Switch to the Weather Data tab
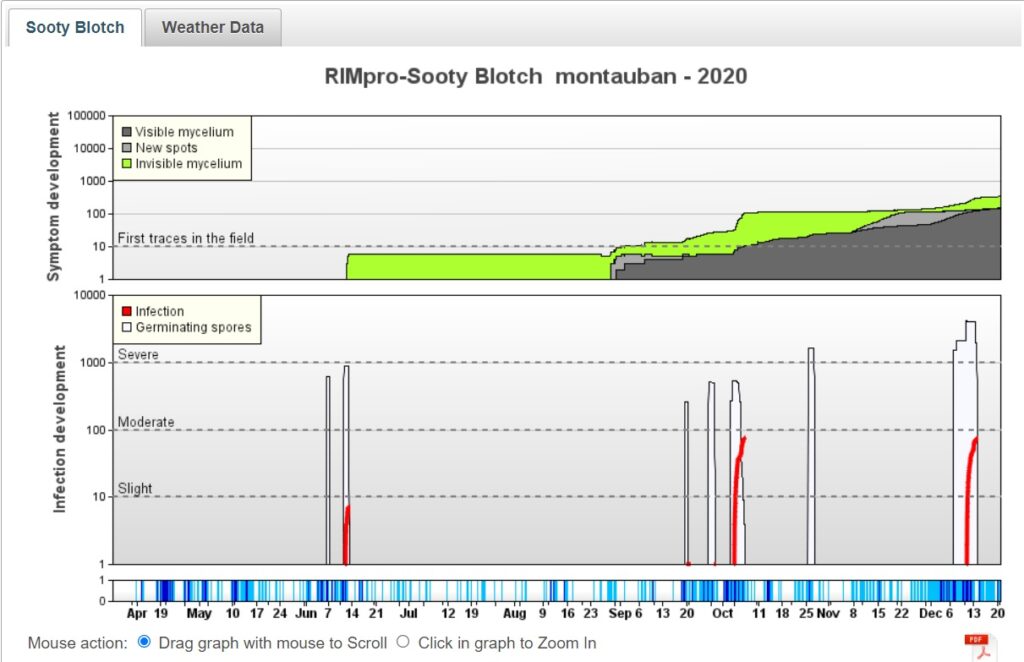Viewport: 1024px width, 662px height. coord(213,27)
